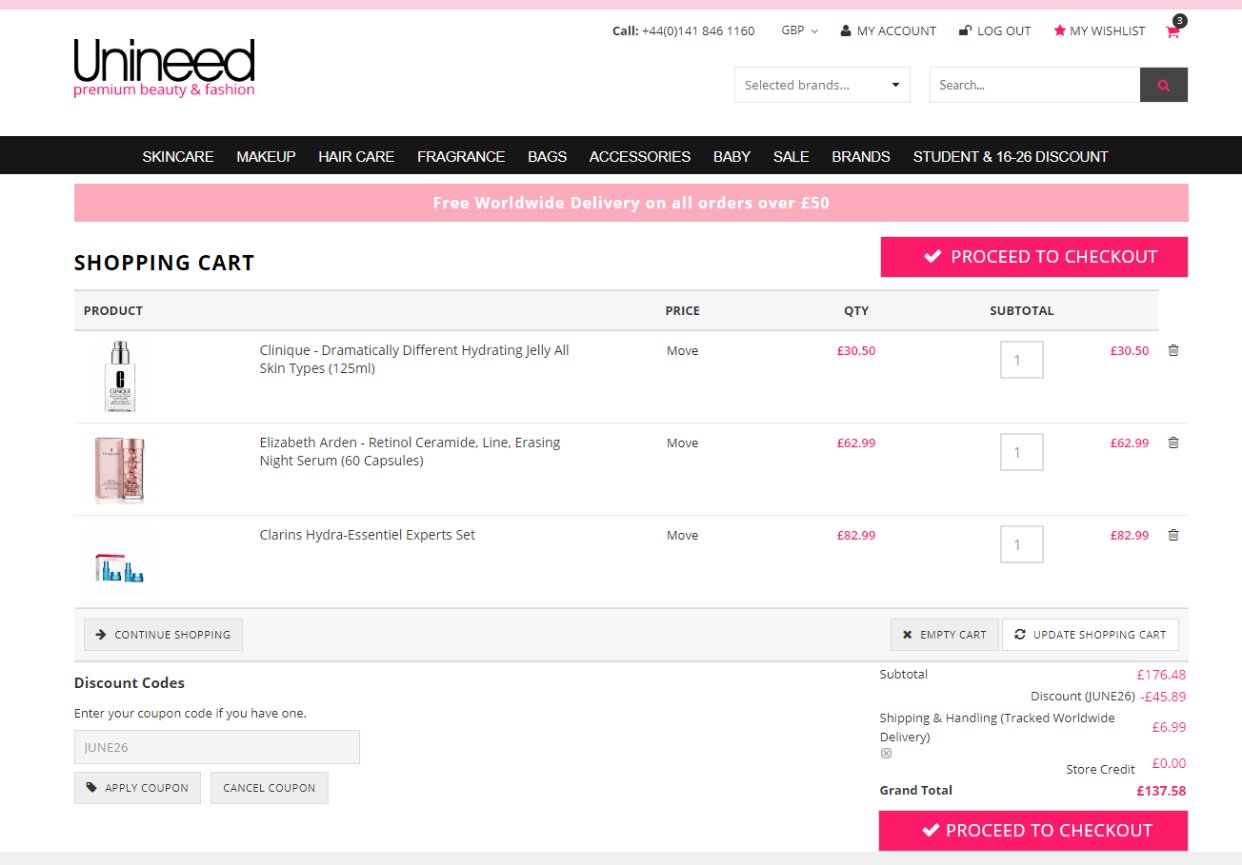Expand the GBP currency dropdown
The width and height of the screenshot is (1242, 865).
[x=800, y=31]
